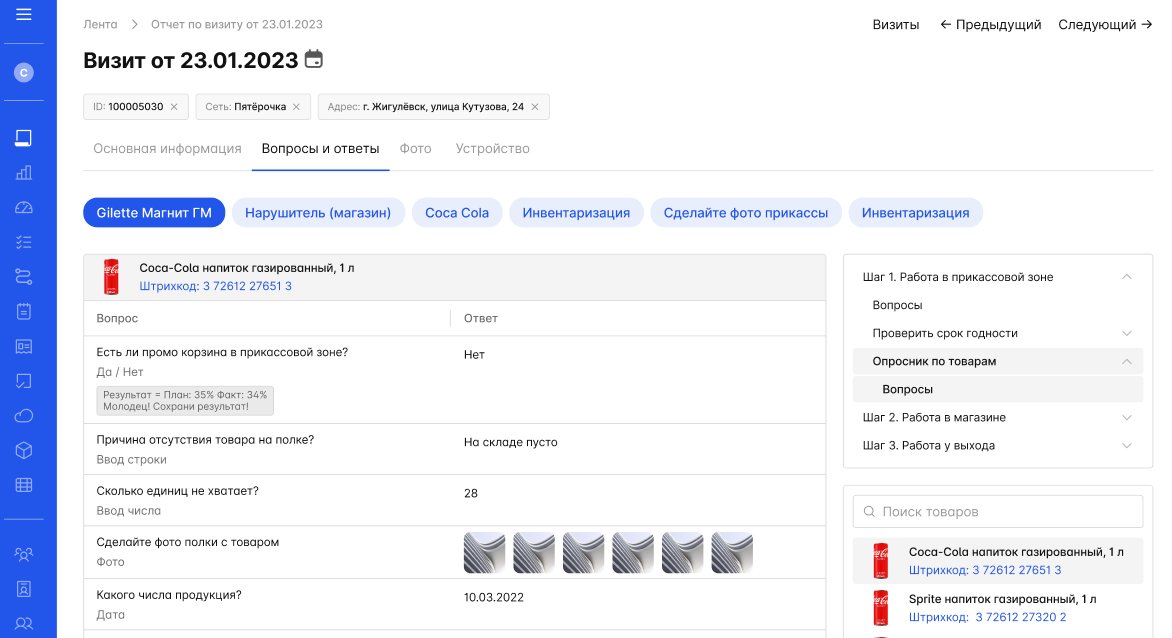This screenshot has height=638, width=1172.
Task: Open the Визиты link at top
Action: pyautogui.click(x=895, y=25)
